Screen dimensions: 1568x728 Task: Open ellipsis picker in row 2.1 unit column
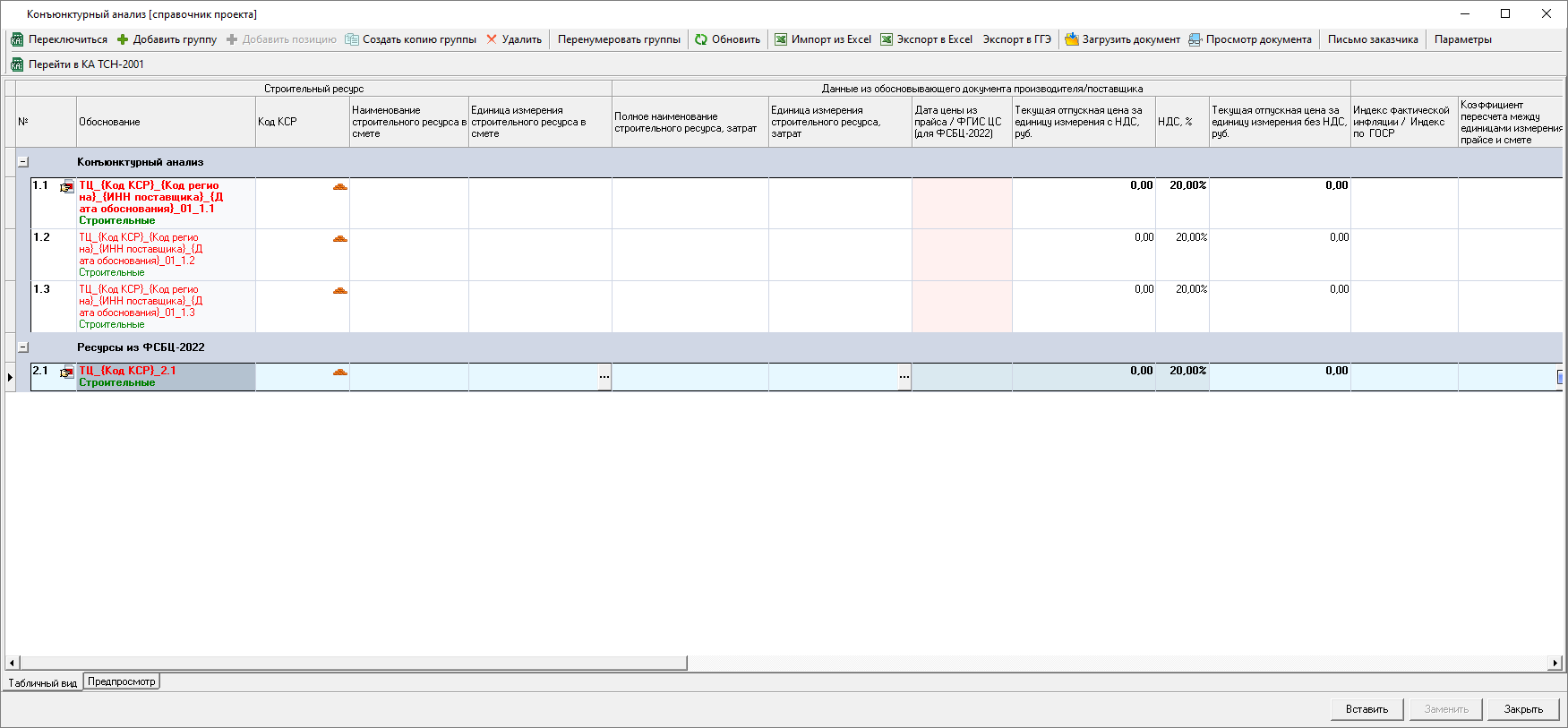pos(604,377)
